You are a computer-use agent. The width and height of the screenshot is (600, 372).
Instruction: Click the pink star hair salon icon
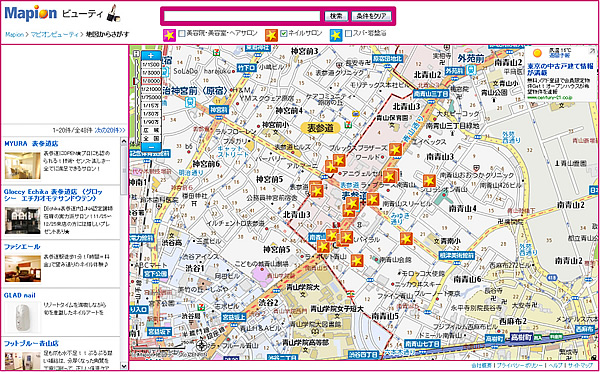pyautogui.click(x=170, y=35)
